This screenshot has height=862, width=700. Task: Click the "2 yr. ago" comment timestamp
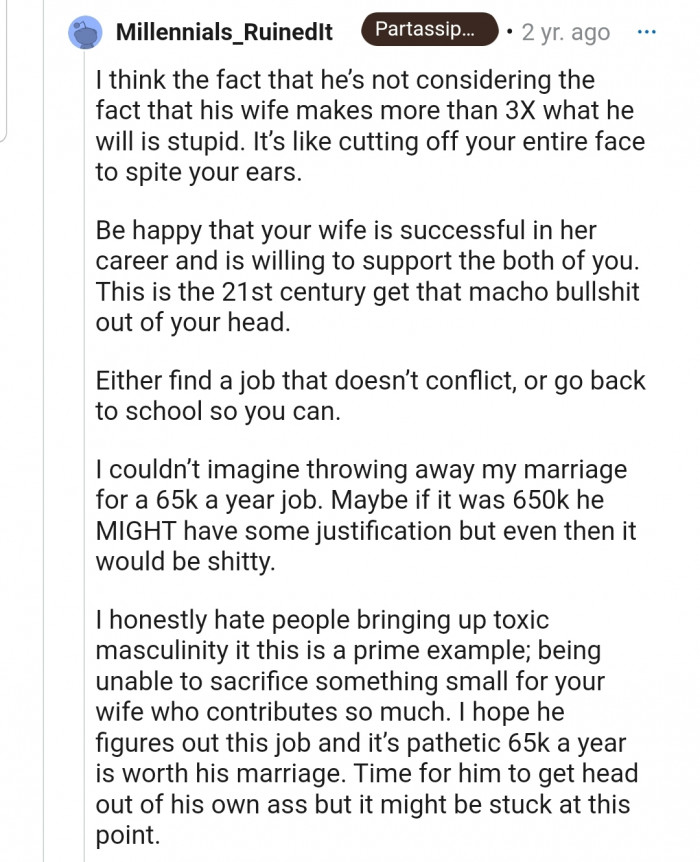[x=565, y=33]
